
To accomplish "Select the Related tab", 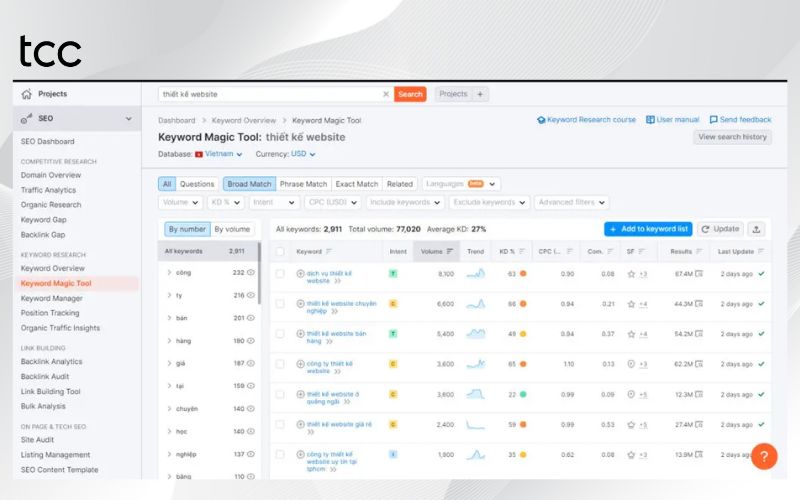I will [x=399, y=184].
